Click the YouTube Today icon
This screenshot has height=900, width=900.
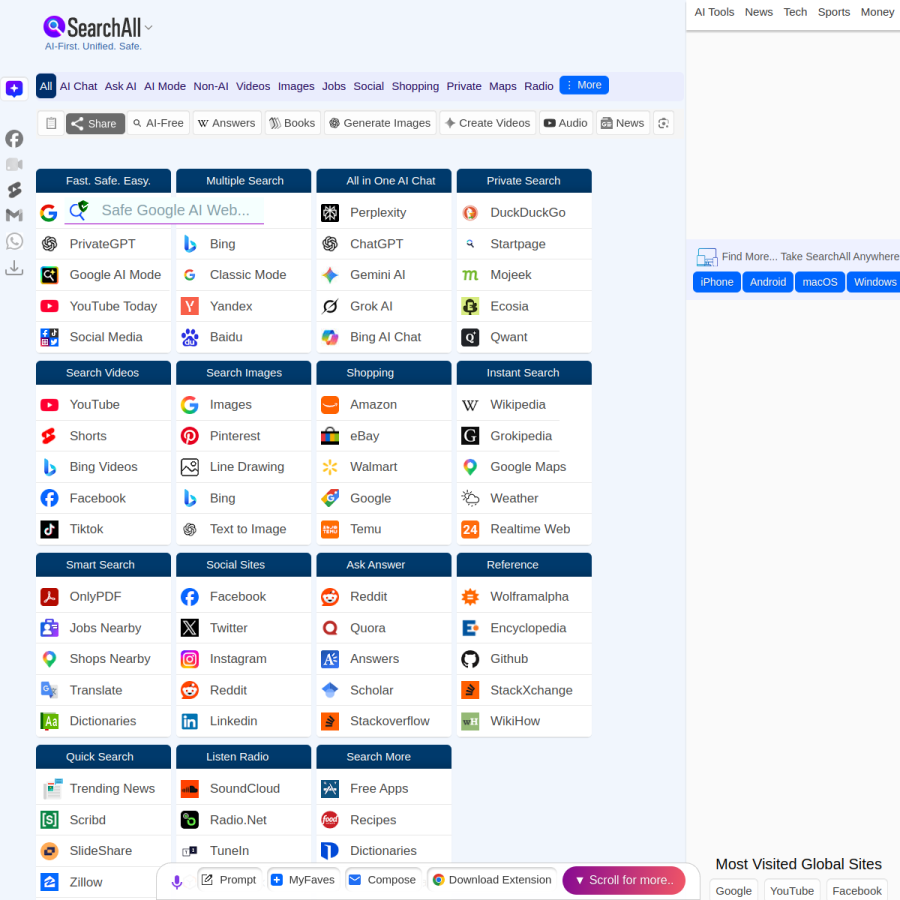point(49,307)
